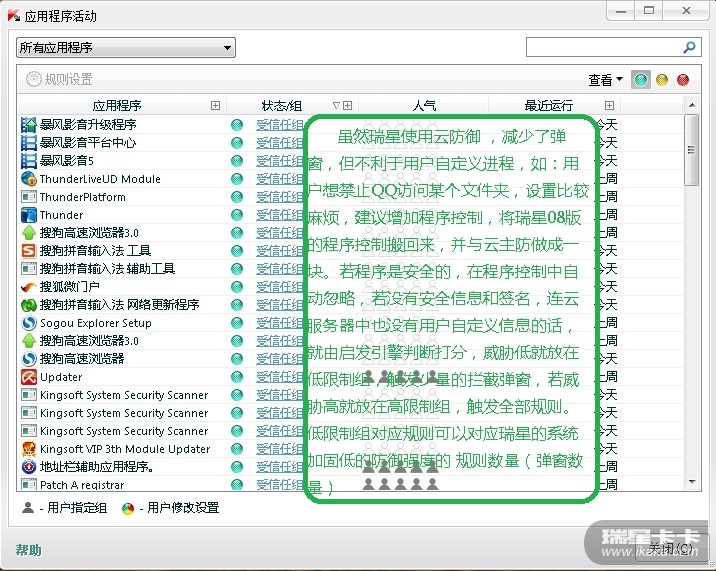Click the ThunderLiveUD Module globe icon
716x571 pixels.
coord(28,179)
